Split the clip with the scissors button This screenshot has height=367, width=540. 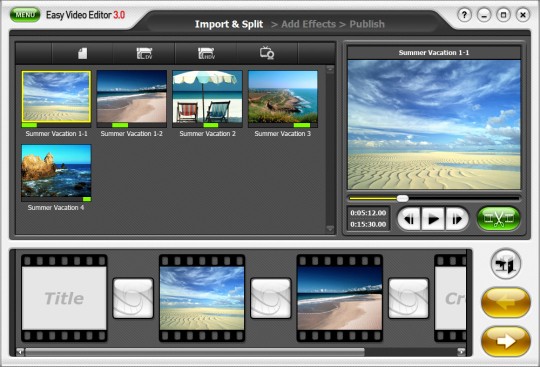[498, 219]
